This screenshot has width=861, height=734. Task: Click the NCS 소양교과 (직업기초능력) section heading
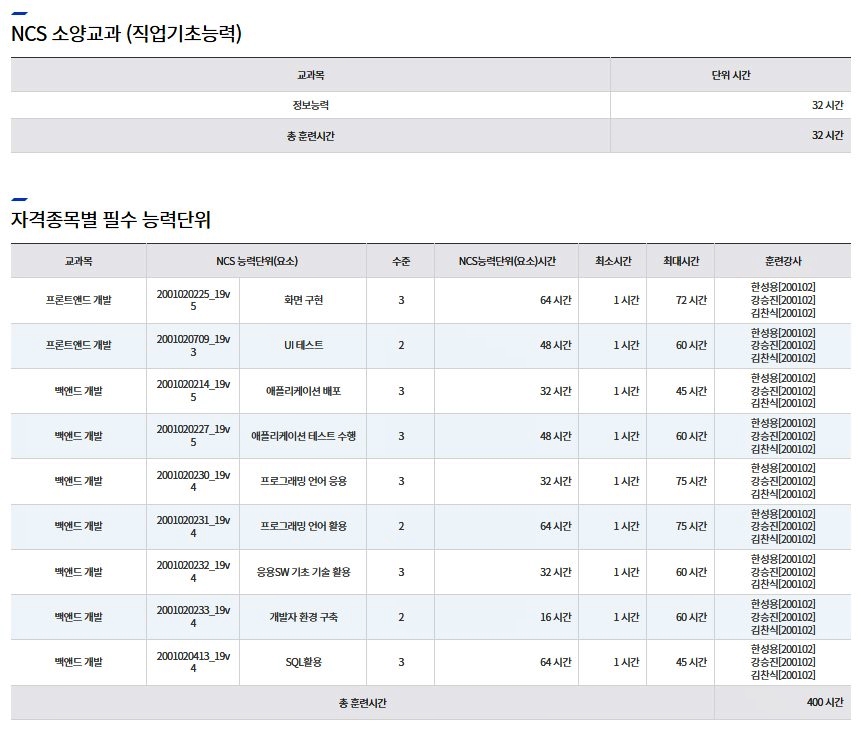pos(126,34)
